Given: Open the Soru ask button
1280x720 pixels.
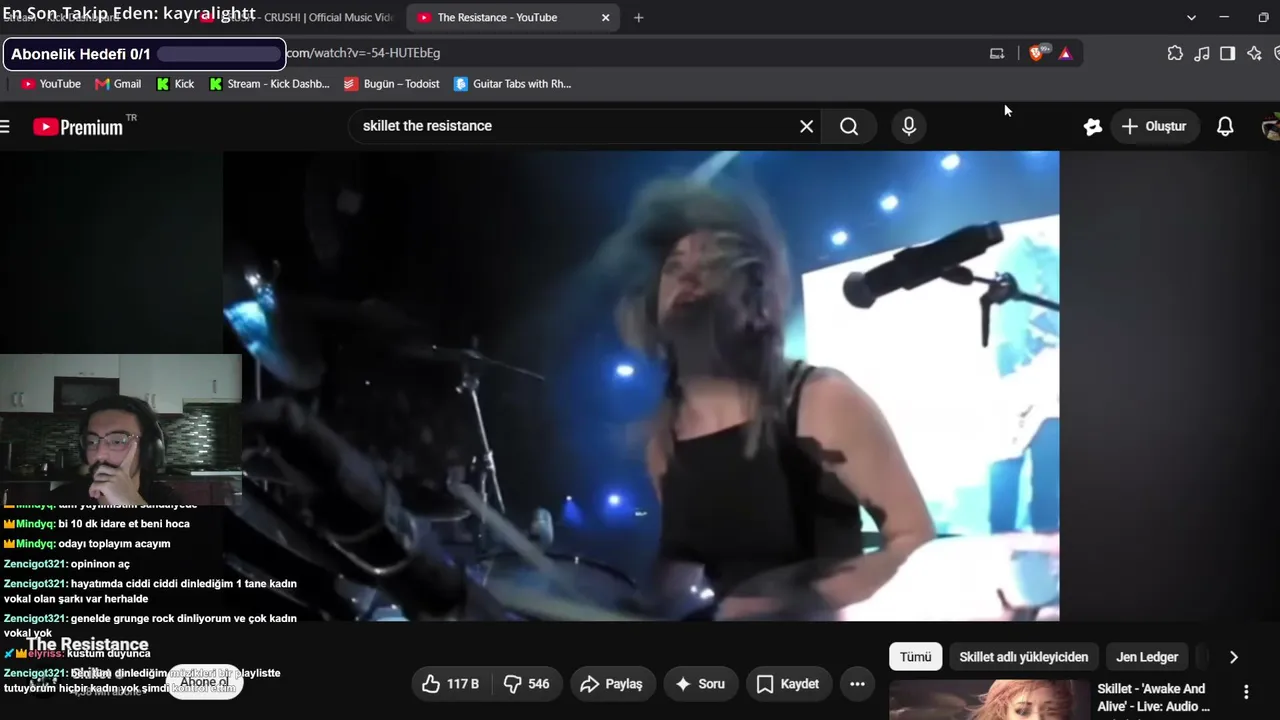Looking at the screenshot, I should pos(700,684).
